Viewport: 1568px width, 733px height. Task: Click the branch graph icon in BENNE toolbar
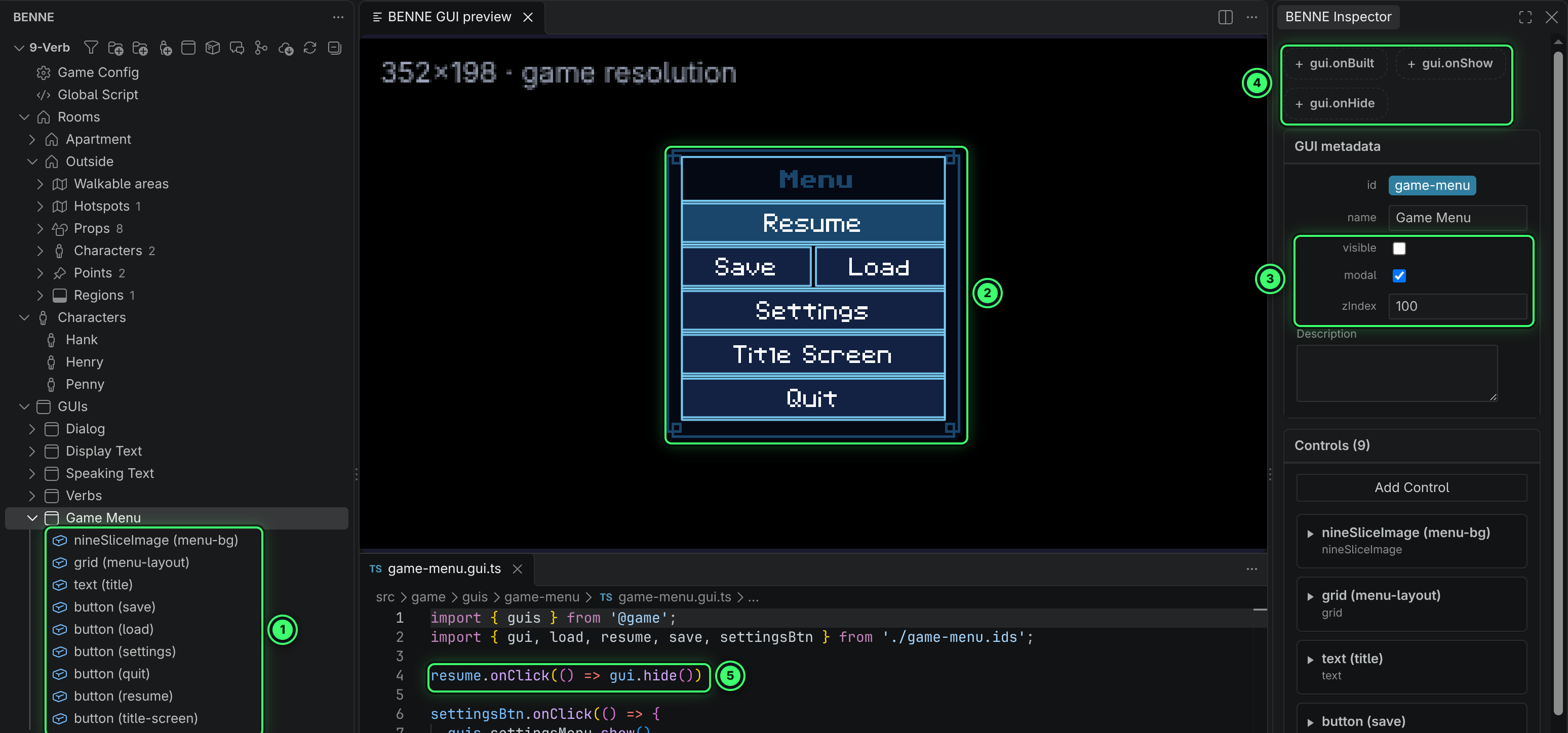pos(261,48)
